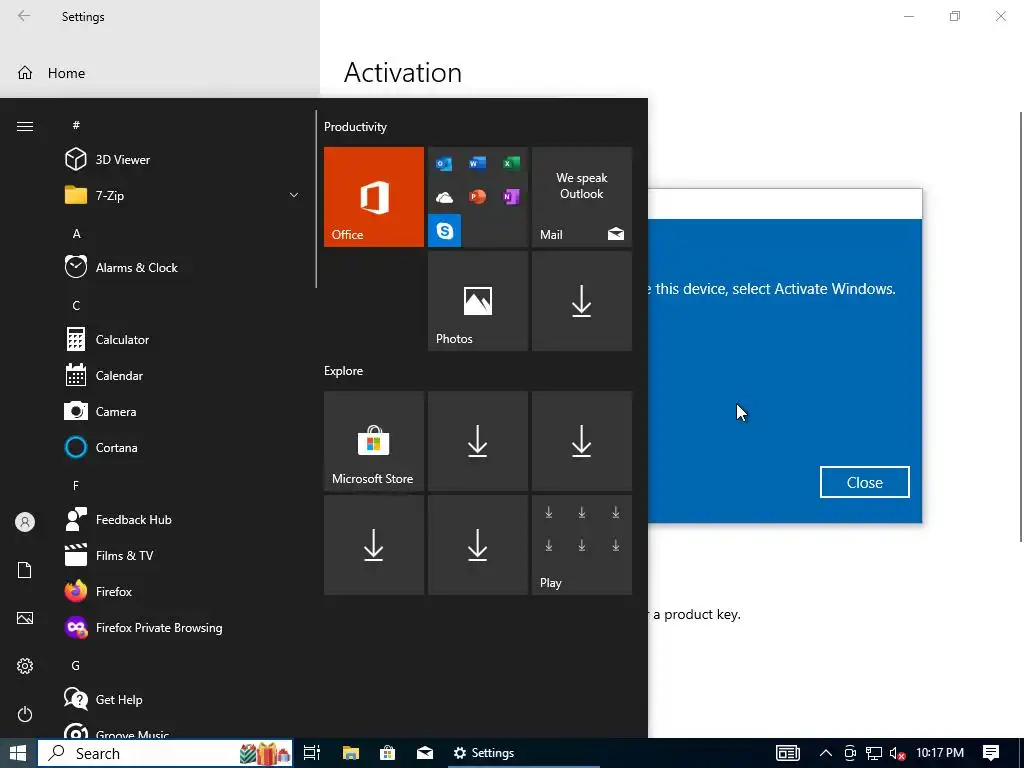Screen dimensions: 1024x768
Task: Select the Explore group heading
Action: tap(344, 371)
